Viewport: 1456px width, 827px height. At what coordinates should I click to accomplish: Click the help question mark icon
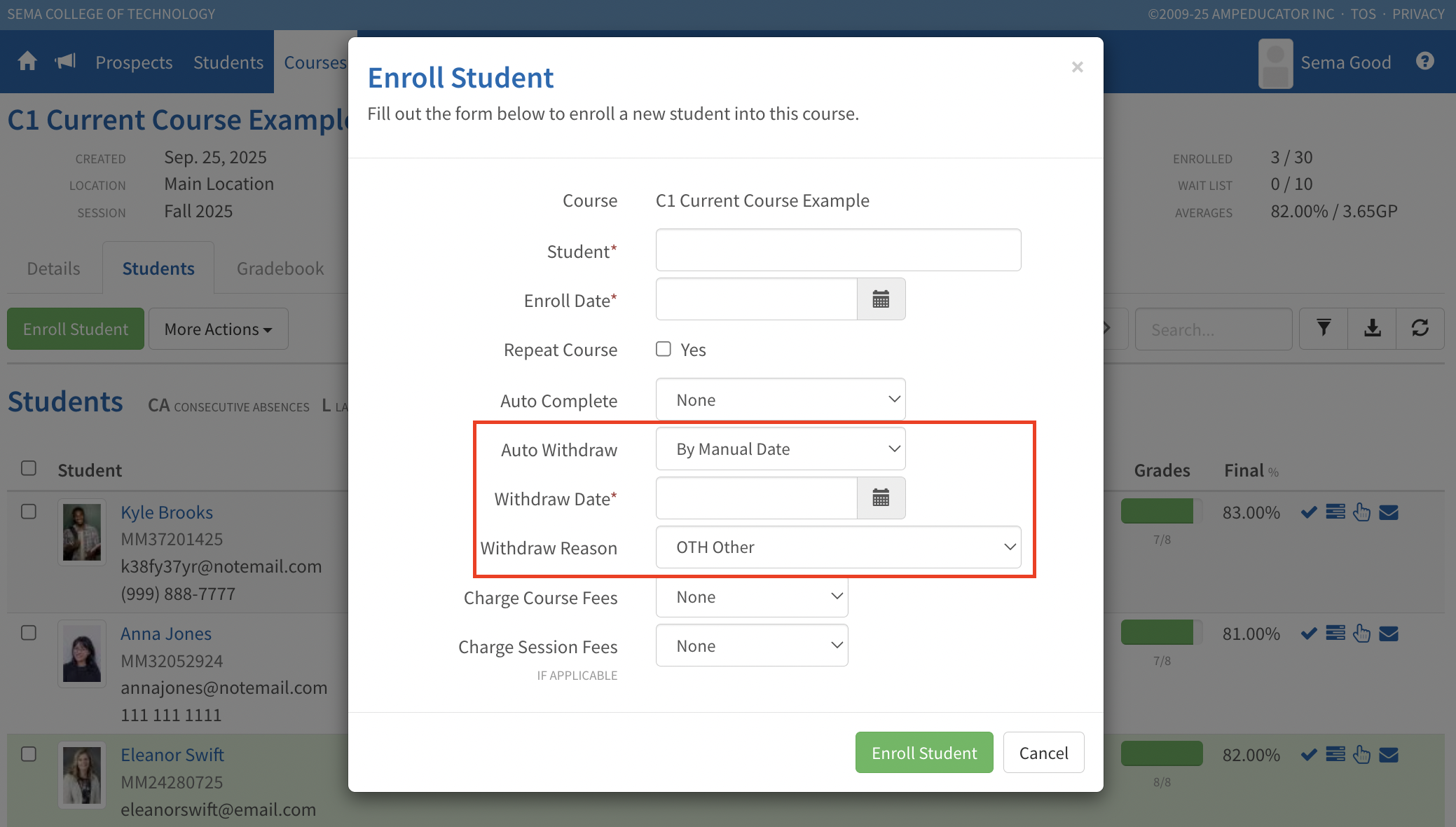(1424, 62)
